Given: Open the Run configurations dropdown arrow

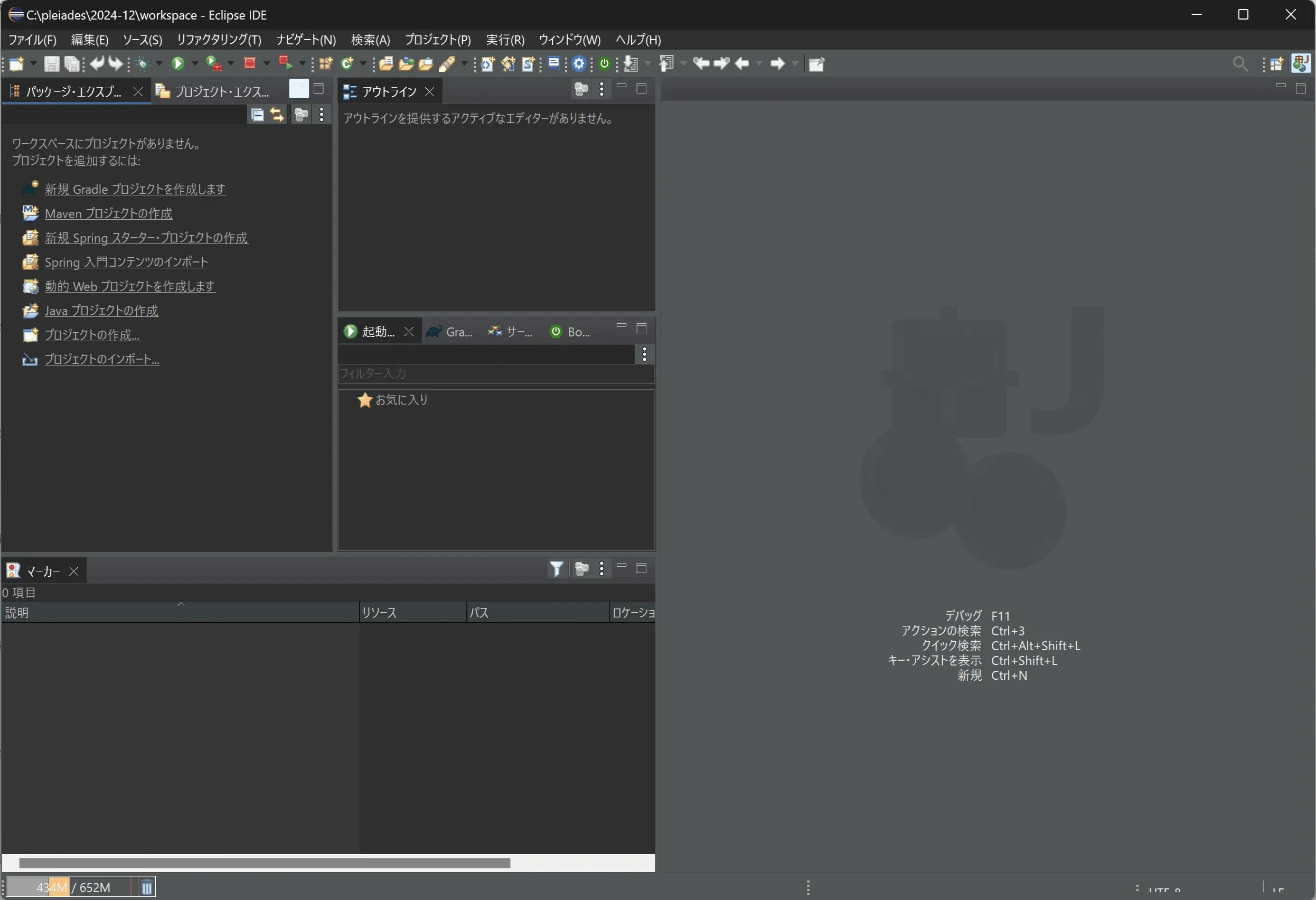Looking at the screenshot, I should tap(195, 63).
